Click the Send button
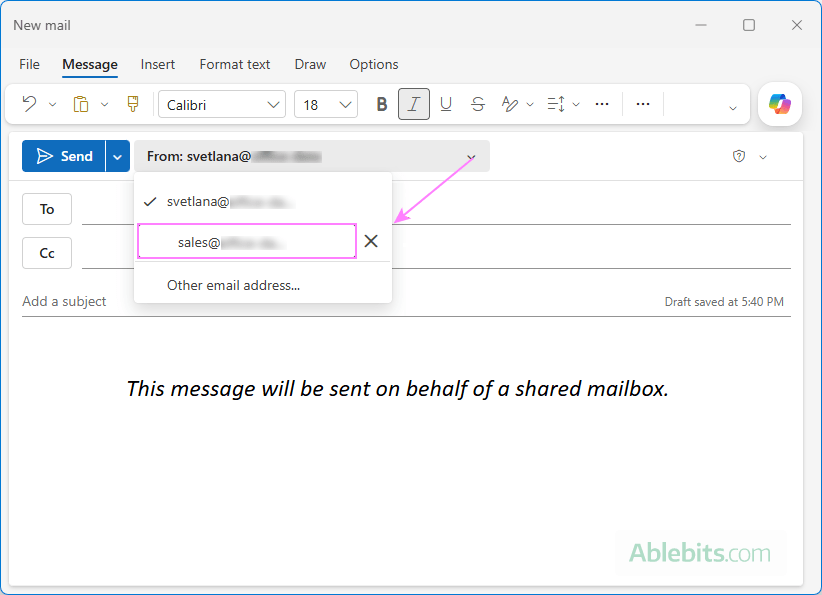This screenshot has width=822, height=595. (x=63, y=156)
